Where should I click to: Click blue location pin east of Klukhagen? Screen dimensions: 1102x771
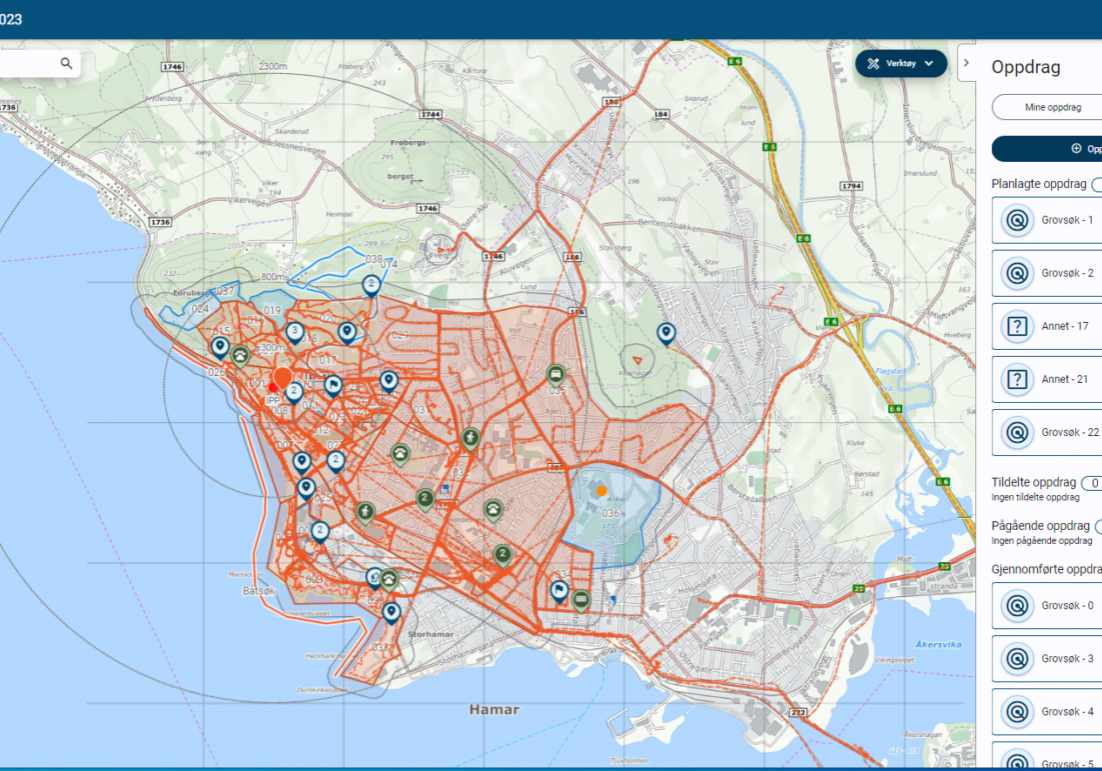click(666, 332)
